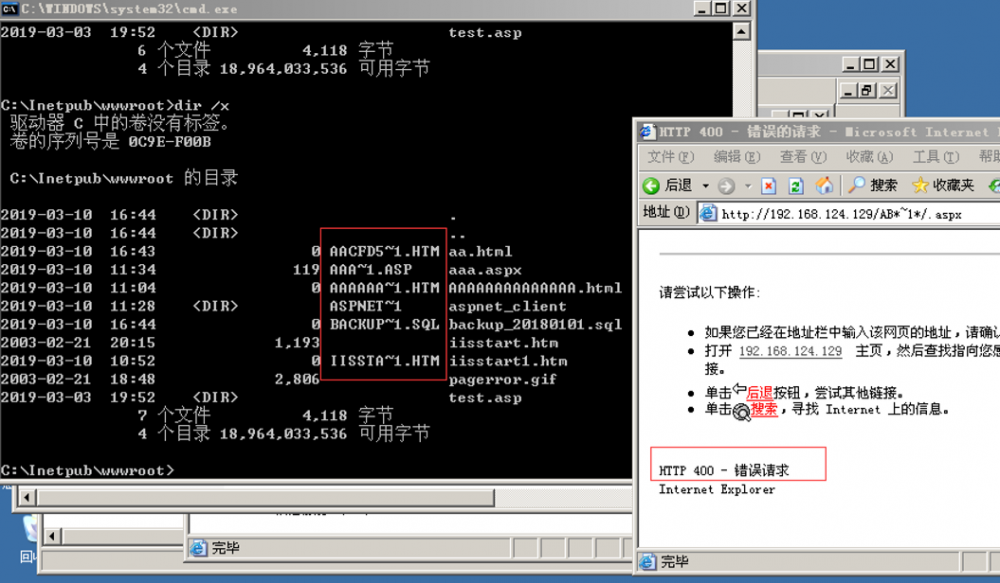Expand the Back button history dropdown
1000x583 pixels.
coord(705,185)
